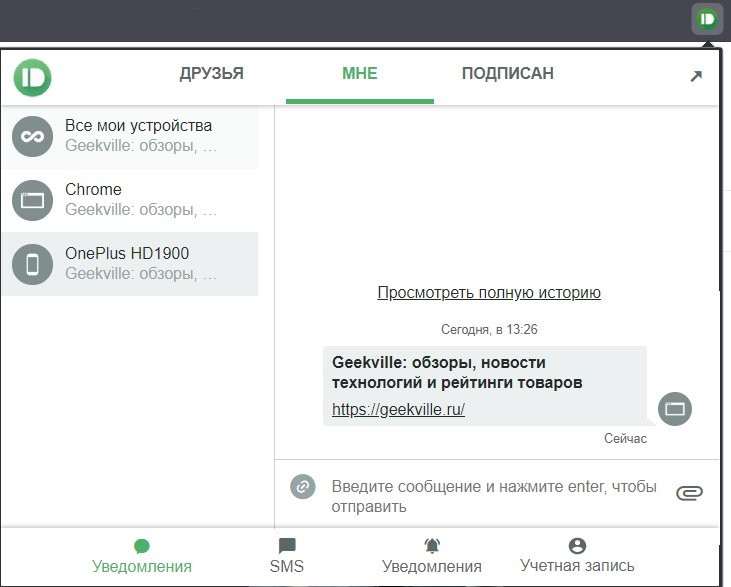This screenshot has height=587, width=731.
Task: Pop out the window with arrow icon
Action: coord(696,76)
